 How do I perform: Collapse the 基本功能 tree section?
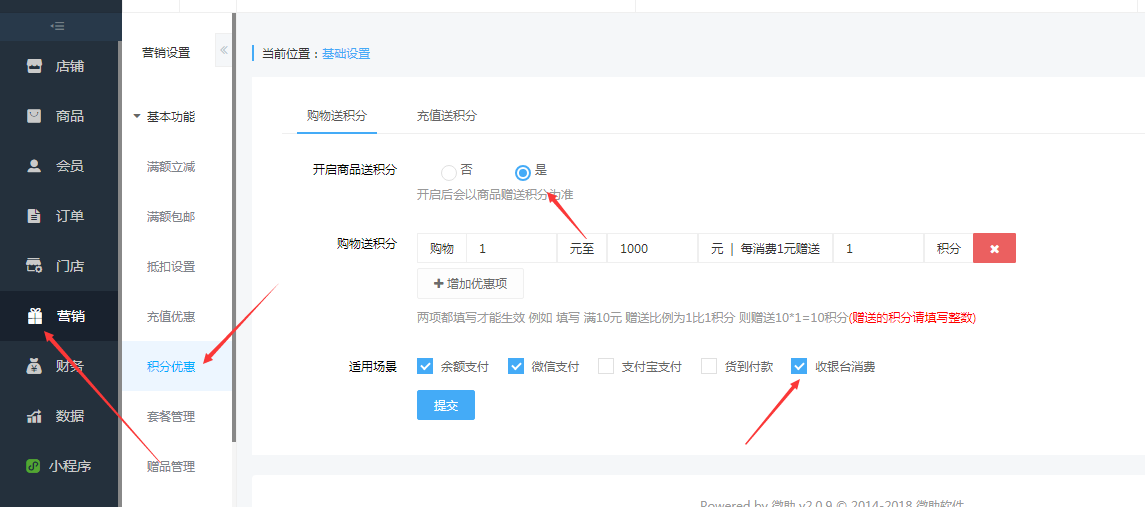pyautogui.click(x=137, y=117)
